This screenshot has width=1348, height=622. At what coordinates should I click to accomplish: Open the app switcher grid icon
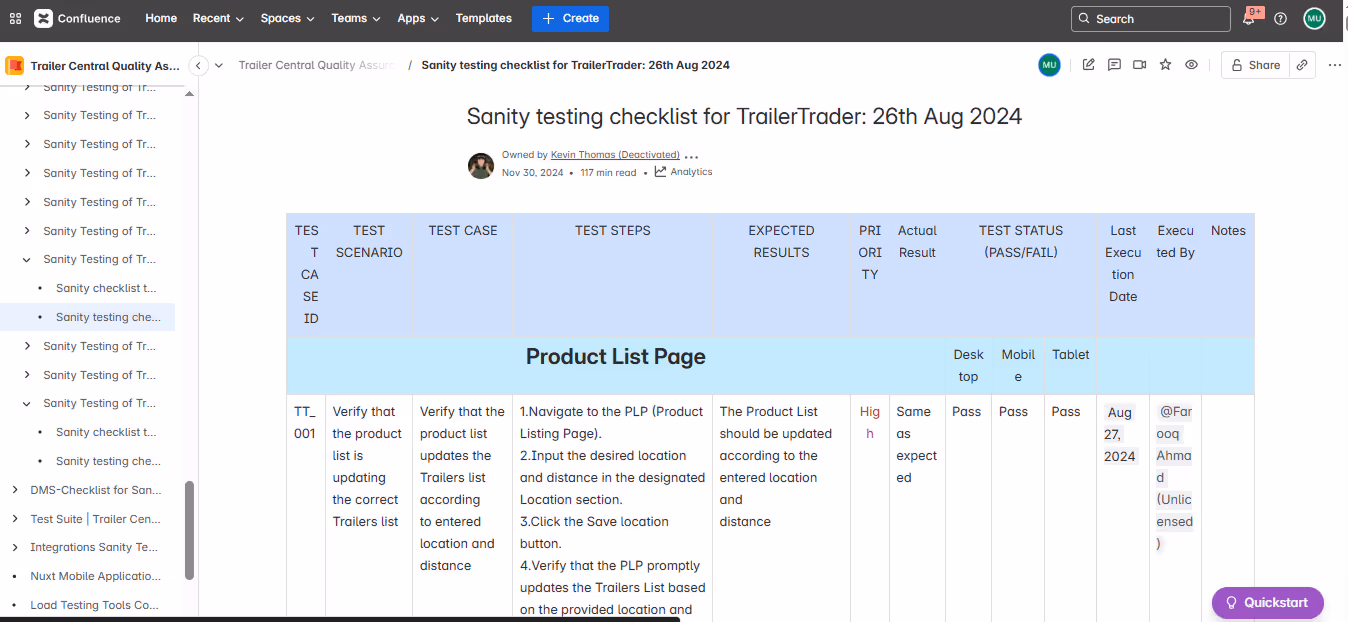point(15,18)
